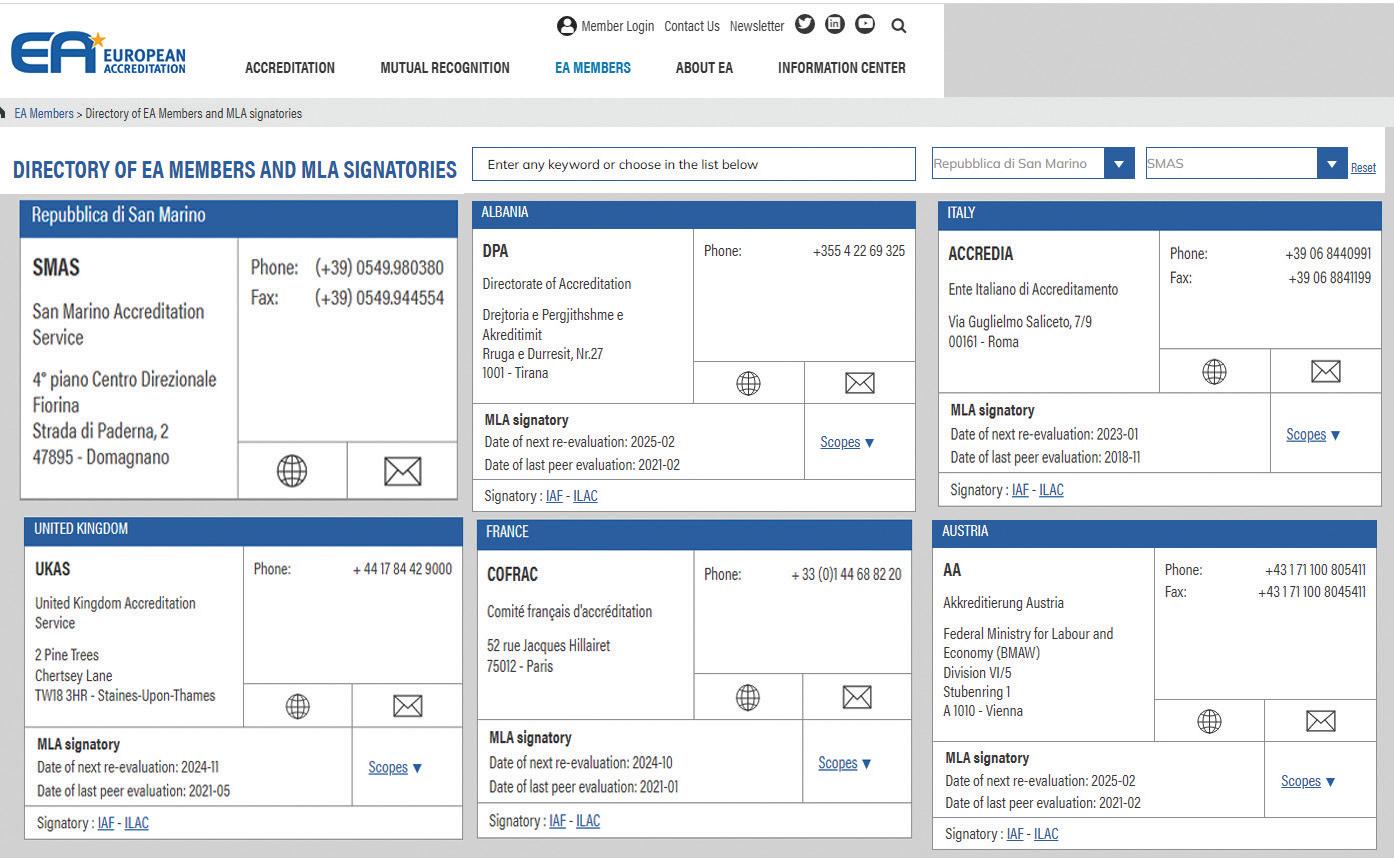Click EA Members breadcrumb link
Screen dimensions: 1394x858
click(44, 113)
